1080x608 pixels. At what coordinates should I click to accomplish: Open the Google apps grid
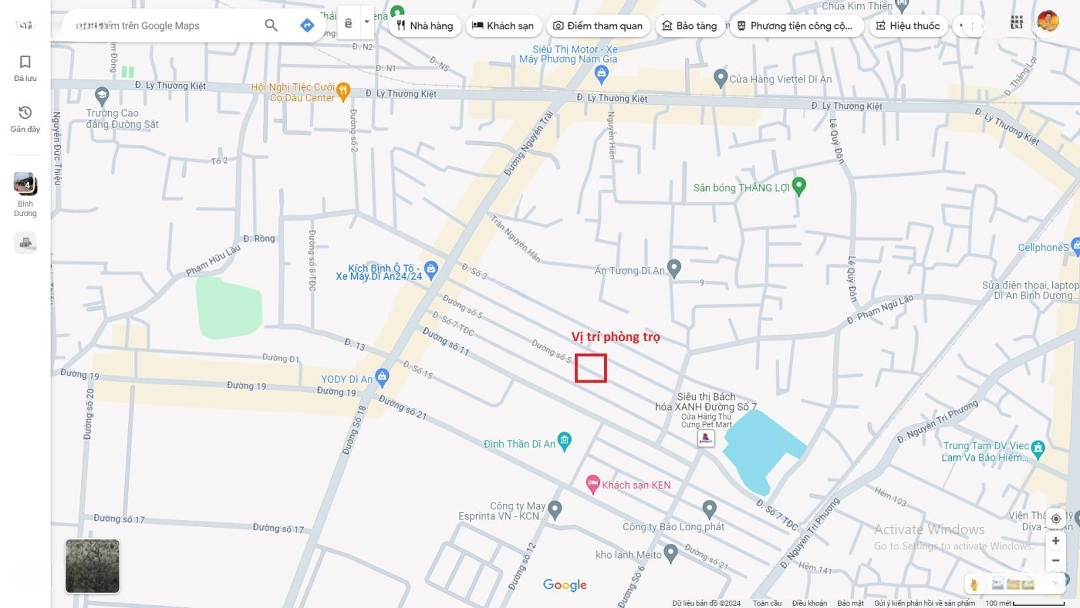pyautogui.click(x=1017, y=22)
